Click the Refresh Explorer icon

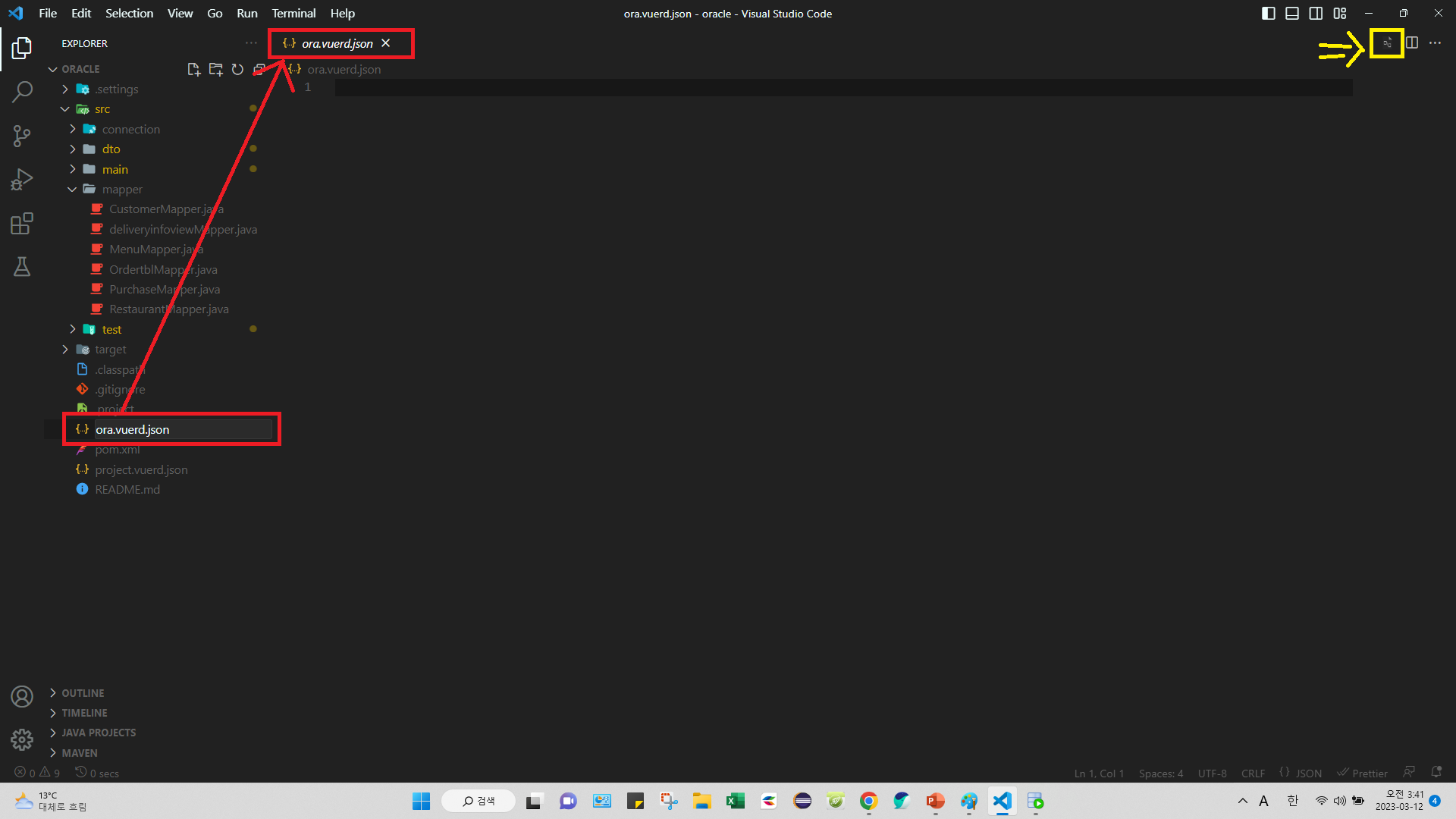point(237,69)
